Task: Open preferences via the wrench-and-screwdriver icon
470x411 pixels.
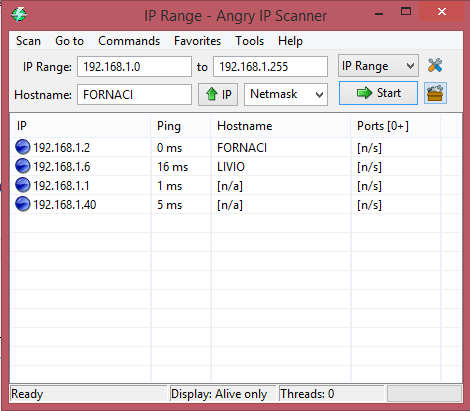Action: 435,65
